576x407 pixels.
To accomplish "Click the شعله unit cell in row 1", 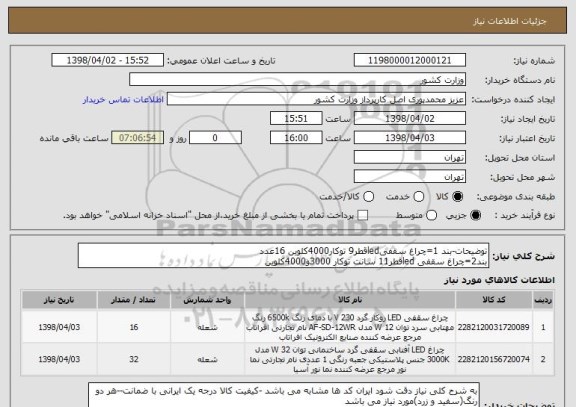I will pyautogui.click(x=207, y=327).
